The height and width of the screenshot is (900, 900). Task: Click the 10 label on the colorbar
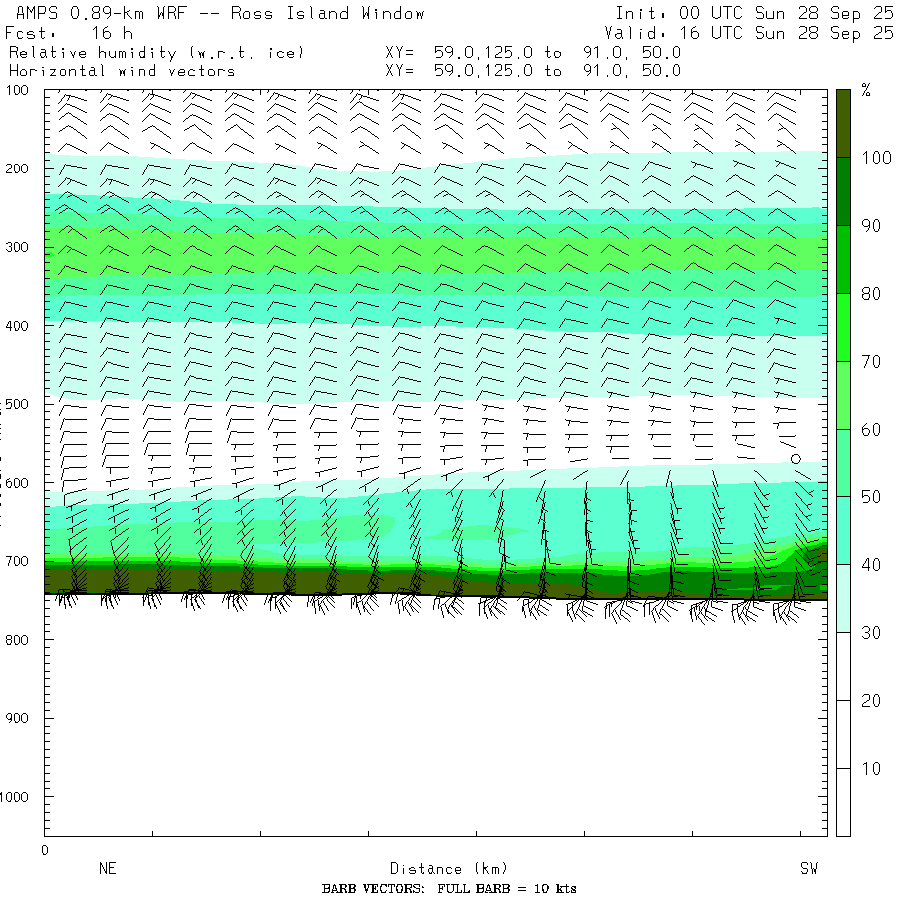[870, 768]
